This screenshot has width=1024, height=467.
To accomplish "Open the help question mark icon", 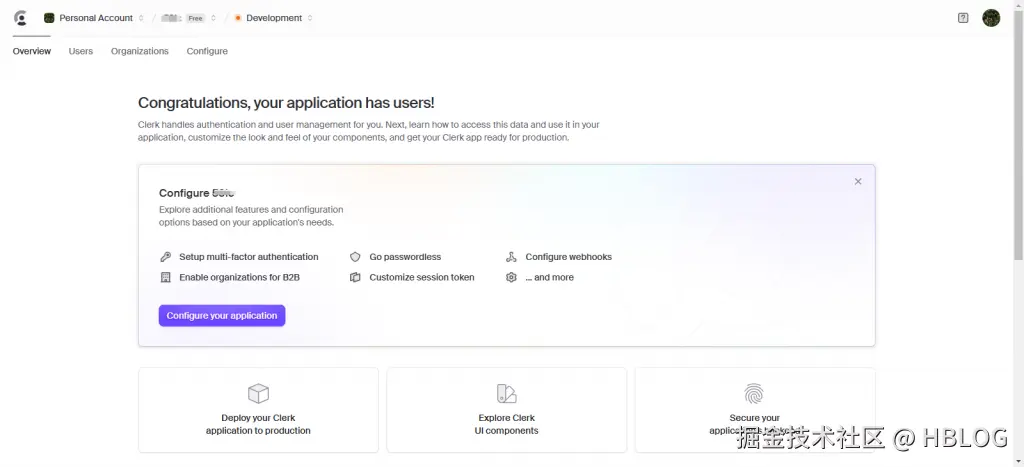I will pos(963,18).
